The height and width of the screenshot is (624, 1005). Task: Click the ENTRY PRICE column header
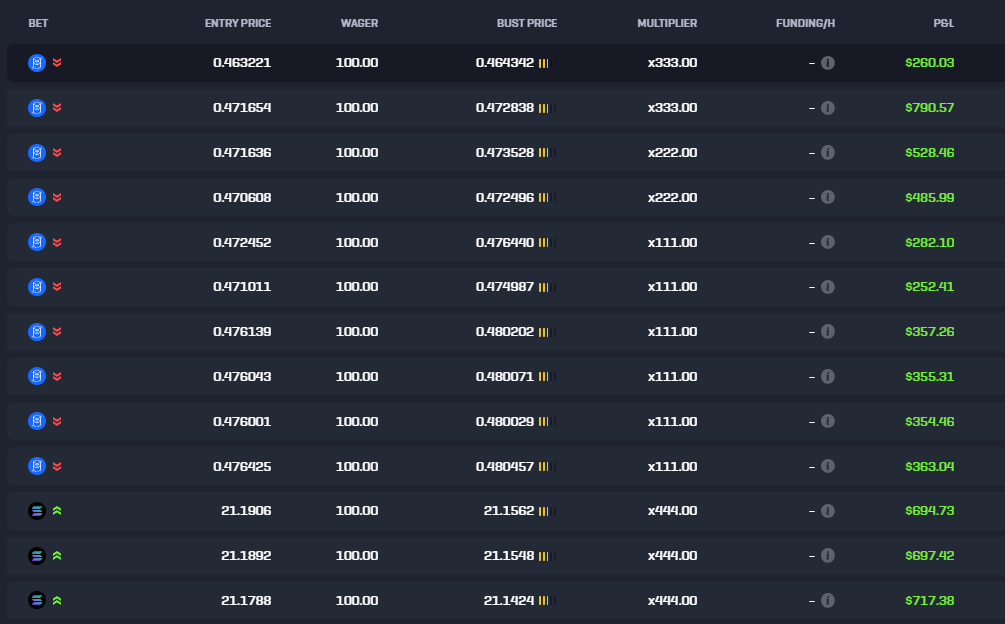pos(238,23)
